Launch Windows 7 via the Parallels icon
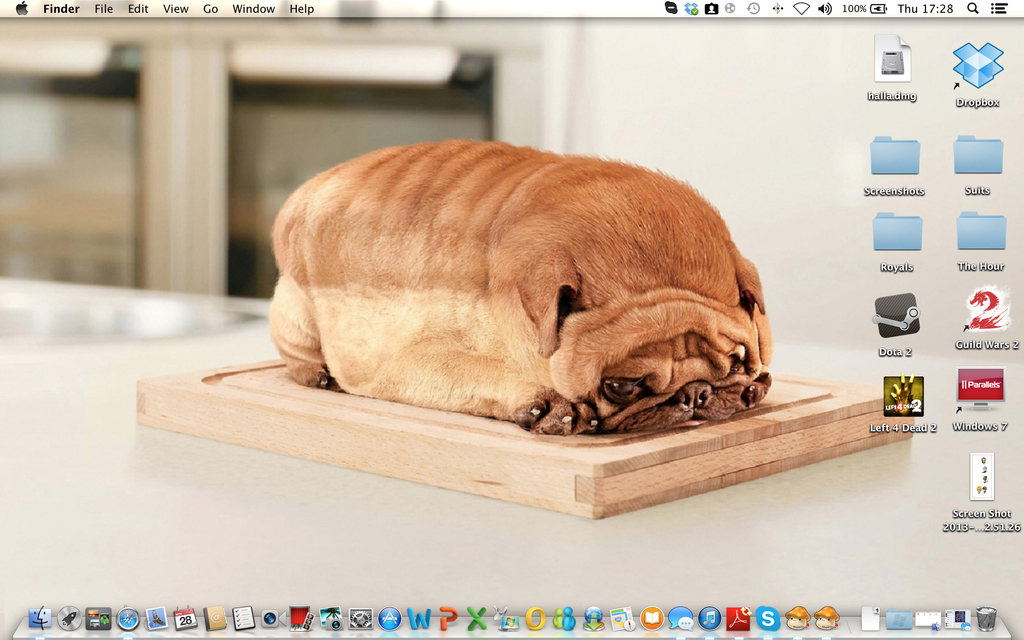Image resolution: width=1024 pixels, height=640 pixels. (x=978, y=391)
